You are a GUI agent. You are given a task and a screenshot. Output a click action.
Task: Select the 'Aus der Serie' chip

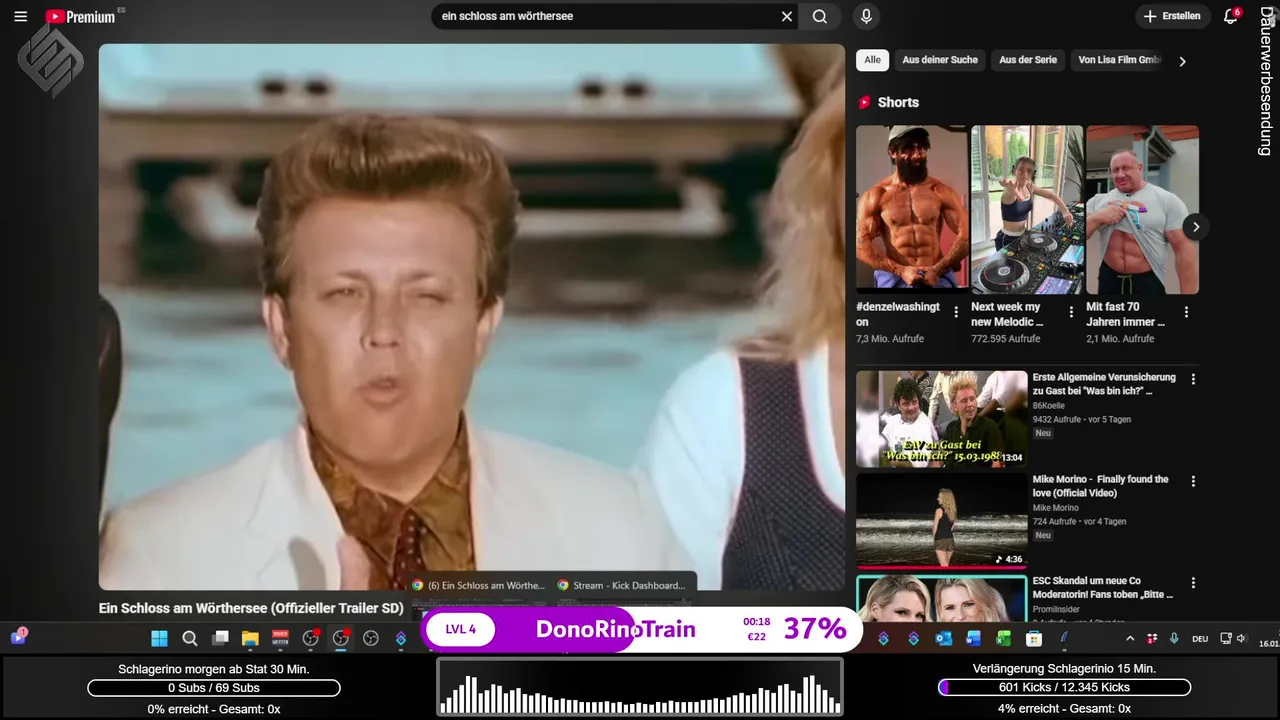click(x=1028, y=60)
